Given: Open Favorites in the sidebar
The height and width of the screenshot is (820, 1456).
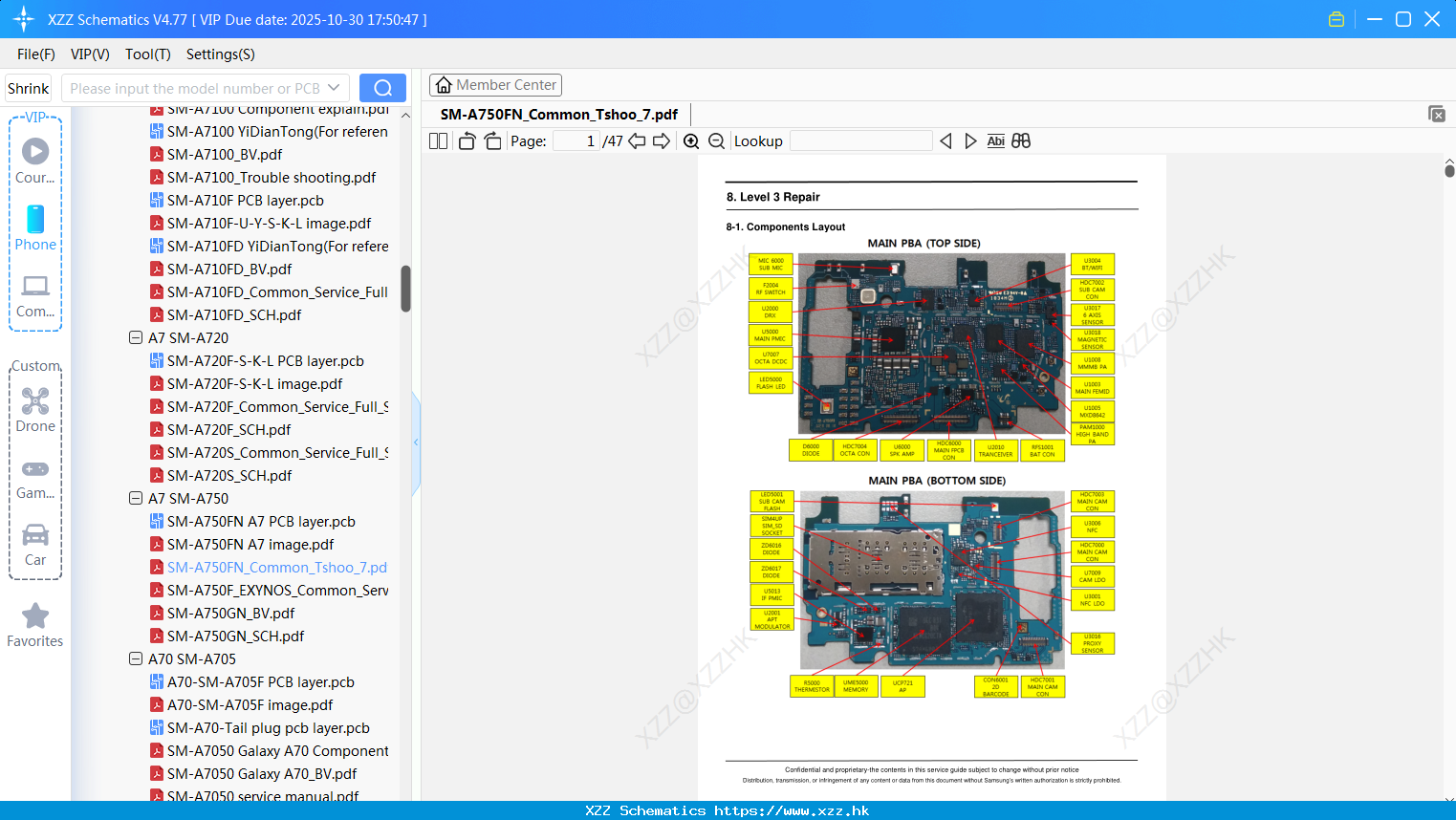Looking at the screenshot, I should (35, 626).
